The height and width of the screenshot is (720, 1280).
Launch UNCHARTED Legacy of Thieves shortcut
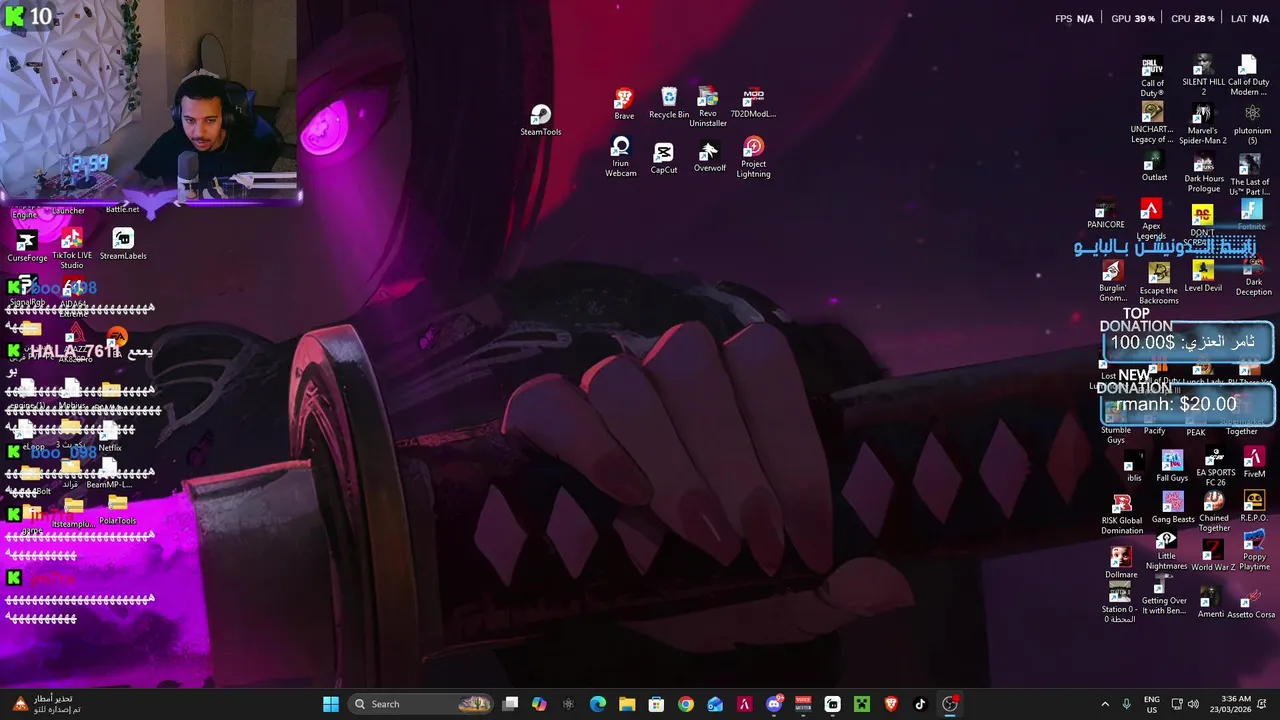pyautogui.click(x=1152, y=123)
